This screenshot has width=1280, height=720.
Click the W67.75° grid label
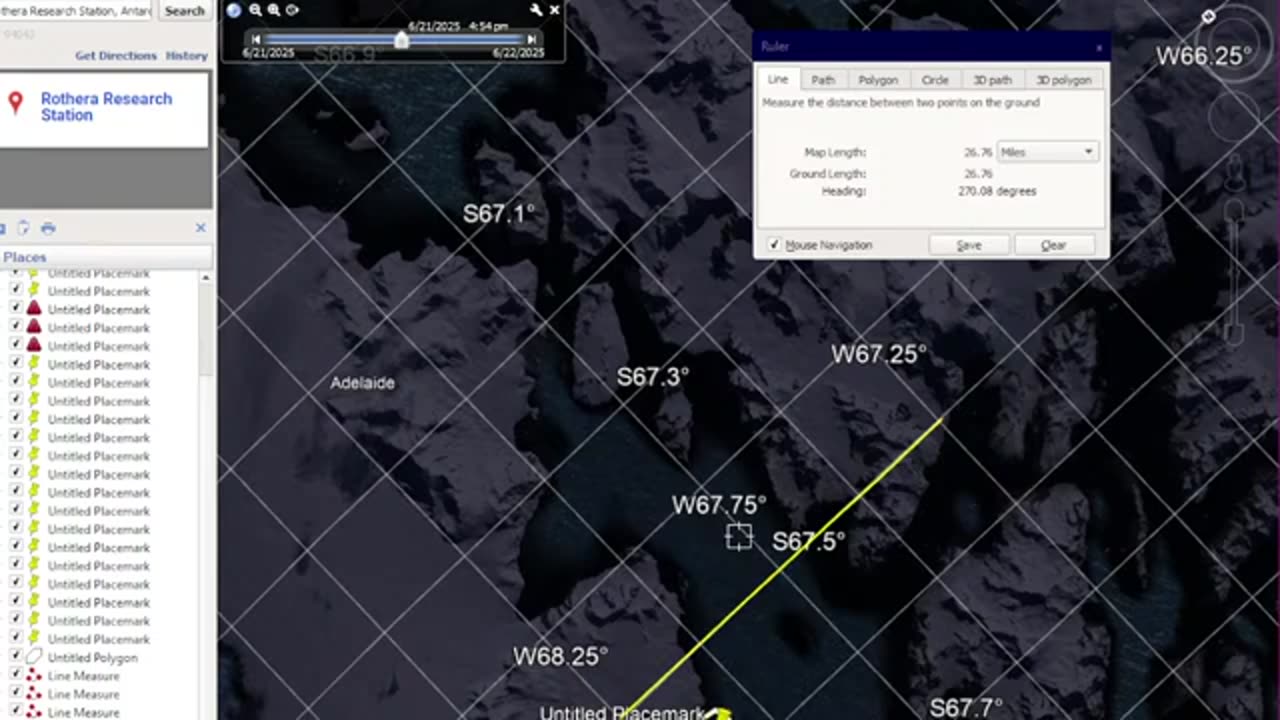(x=719, y=505)
